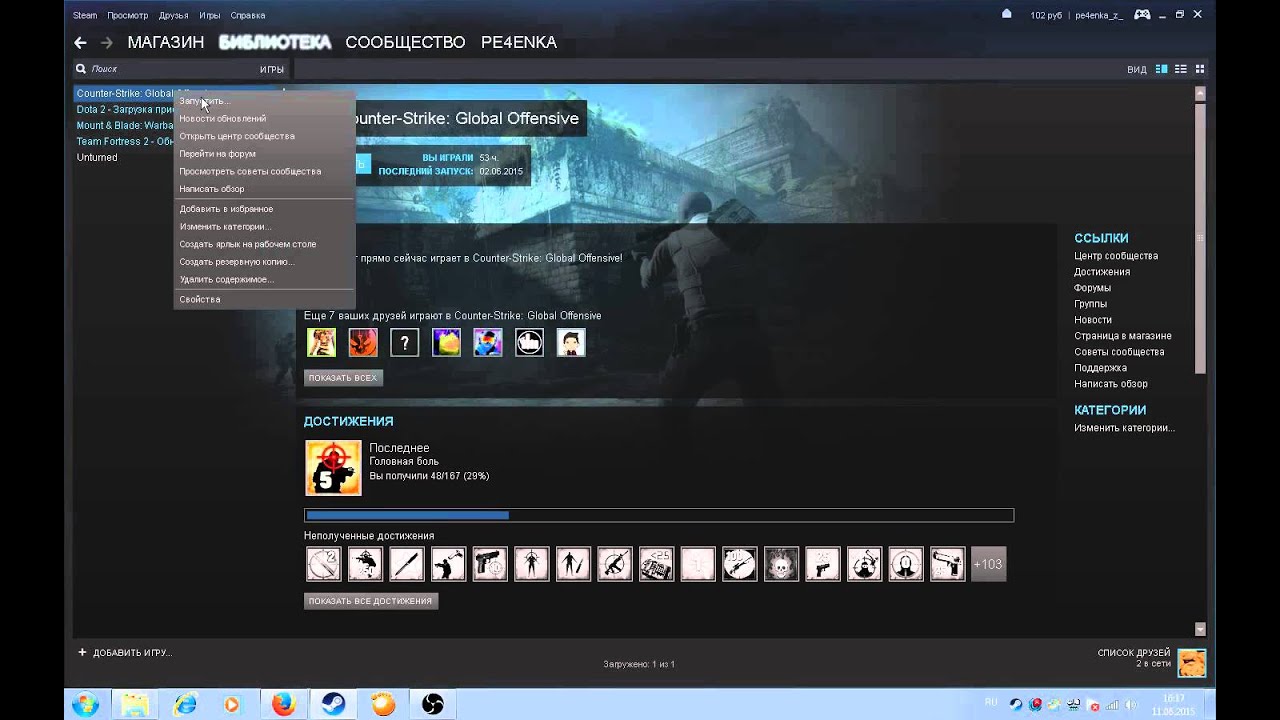Open the inbox notifications envelope icon
Viewport: 1280px width, 720px height.
[1007, 14]
